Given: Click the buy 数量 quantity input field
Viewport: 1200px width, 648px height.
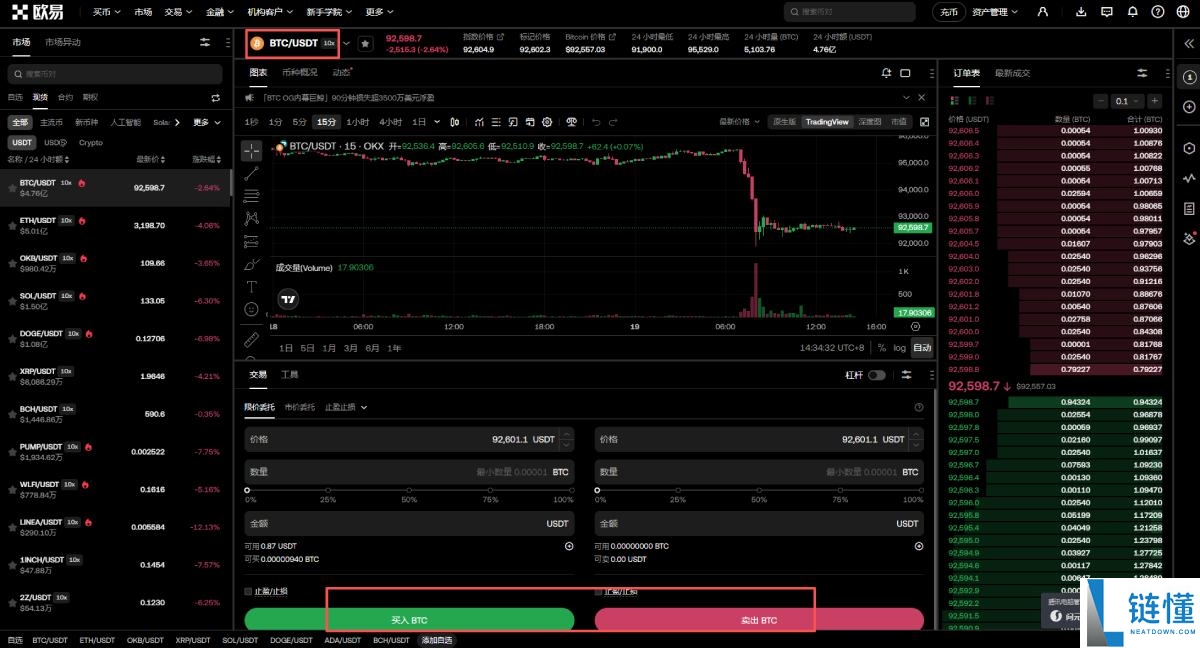Looking at the screenshot, I should click(409, 472).
